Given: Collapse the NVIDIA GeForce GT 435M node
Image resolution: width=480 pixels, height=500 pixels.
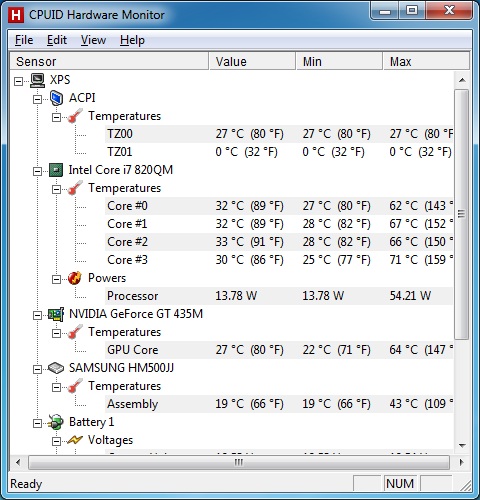Looking at the screenshot, I should coord(38,315).
